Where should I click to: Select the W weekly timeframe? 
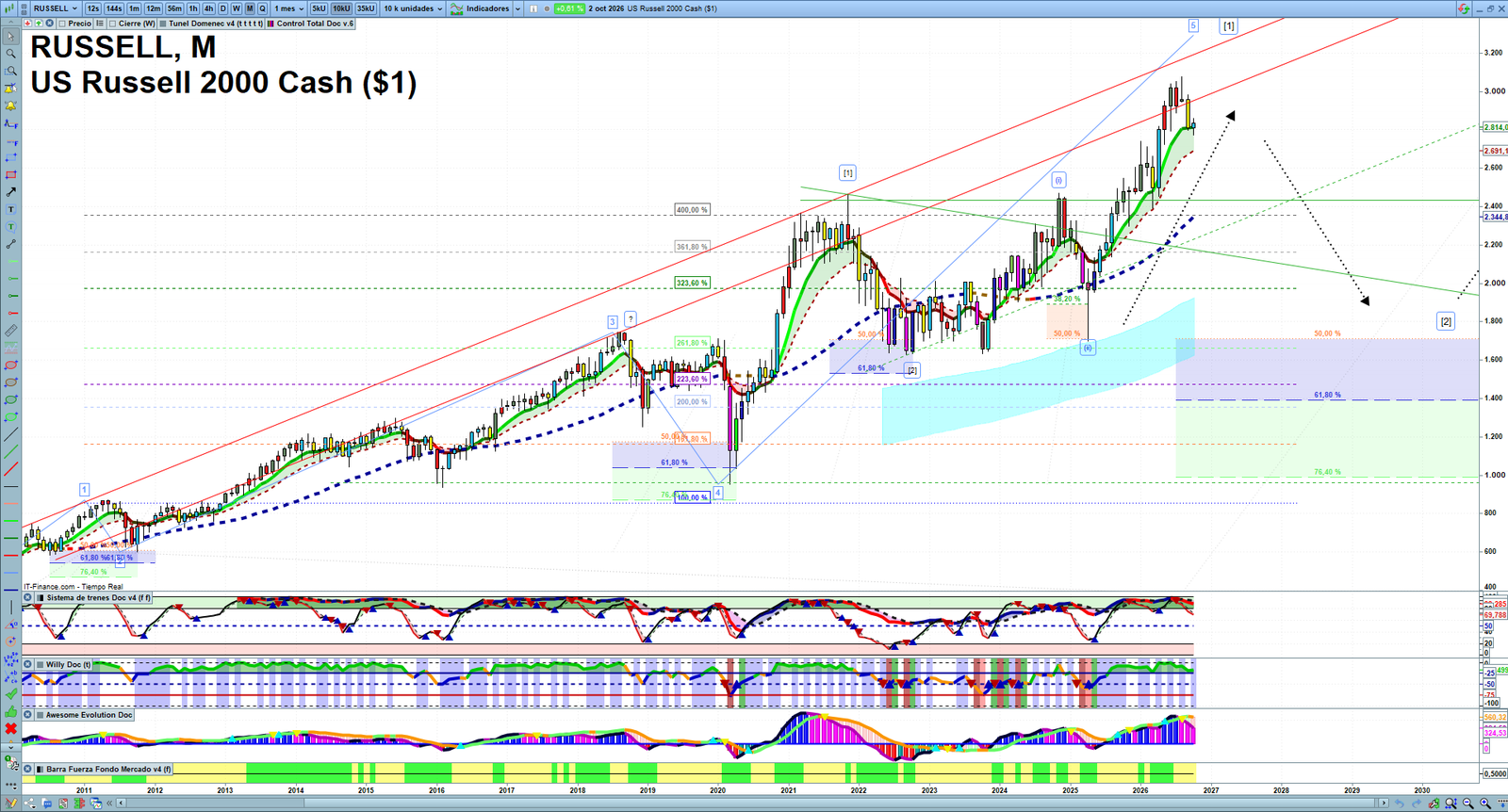pos(236,8)
